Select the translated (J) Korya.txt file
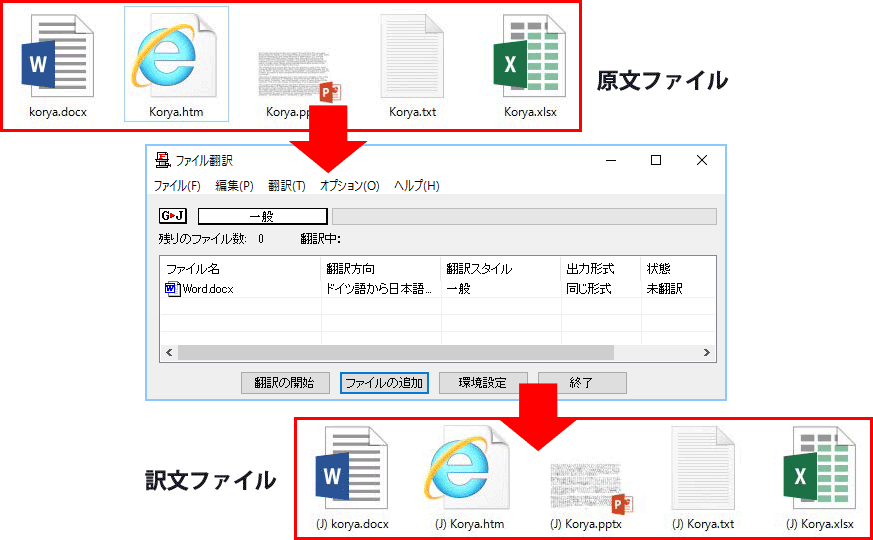873x540 pixels. [703, 478]
